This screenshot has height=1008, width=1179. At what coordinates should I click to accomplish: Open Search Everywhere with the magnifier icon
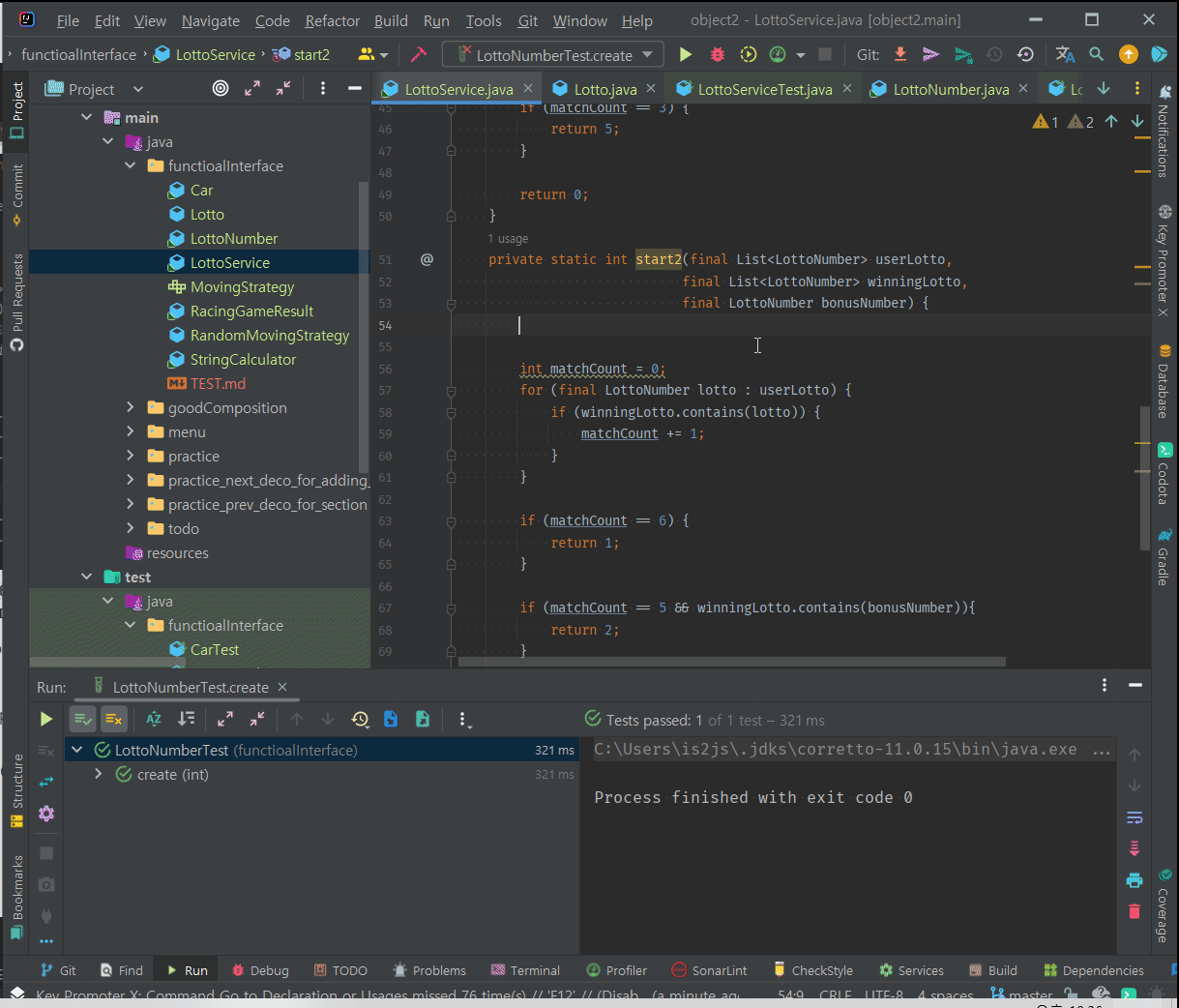click(x=1096, y=55)
